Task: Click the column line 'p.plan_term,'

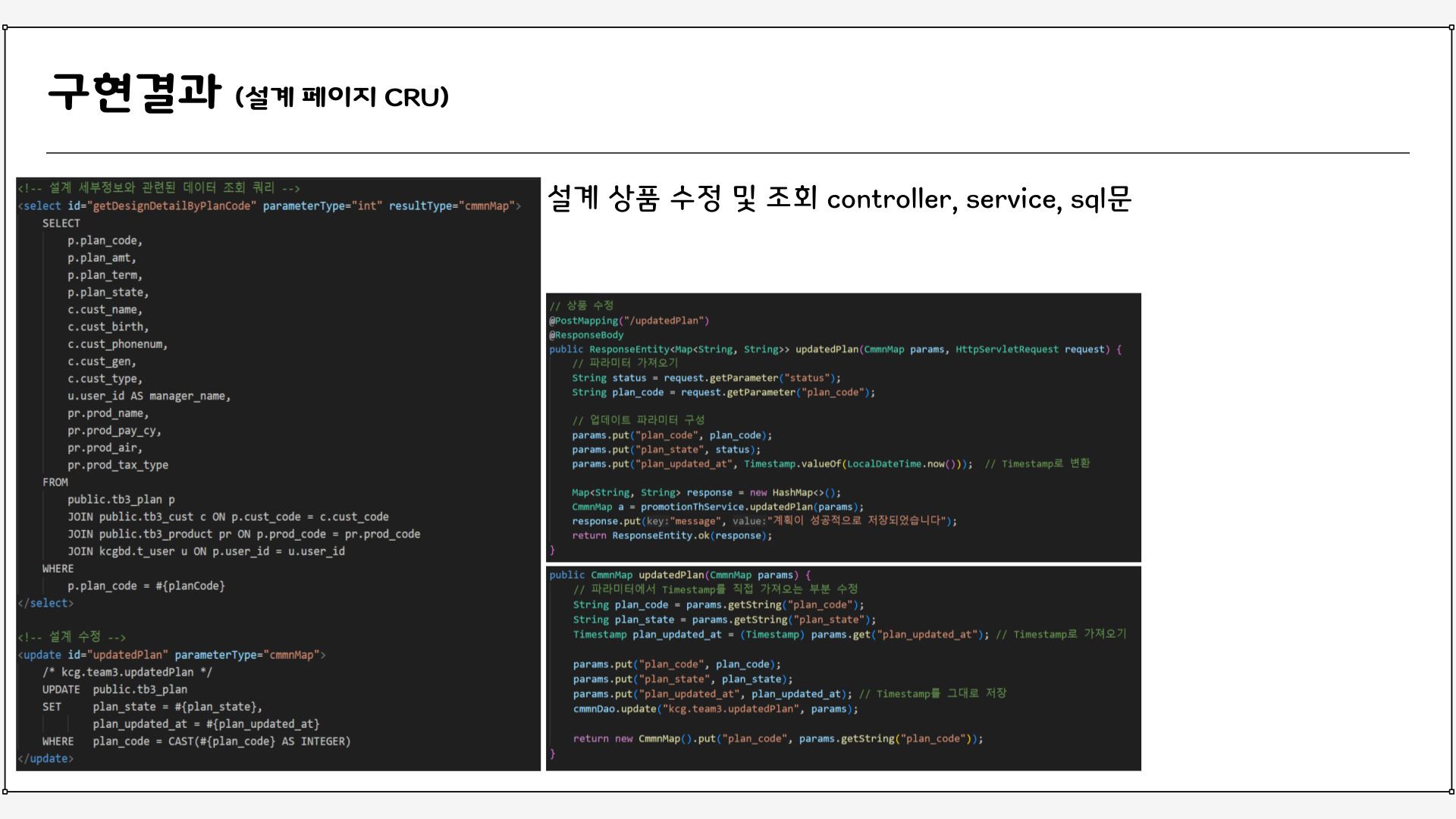Action: tap(105, 275)
